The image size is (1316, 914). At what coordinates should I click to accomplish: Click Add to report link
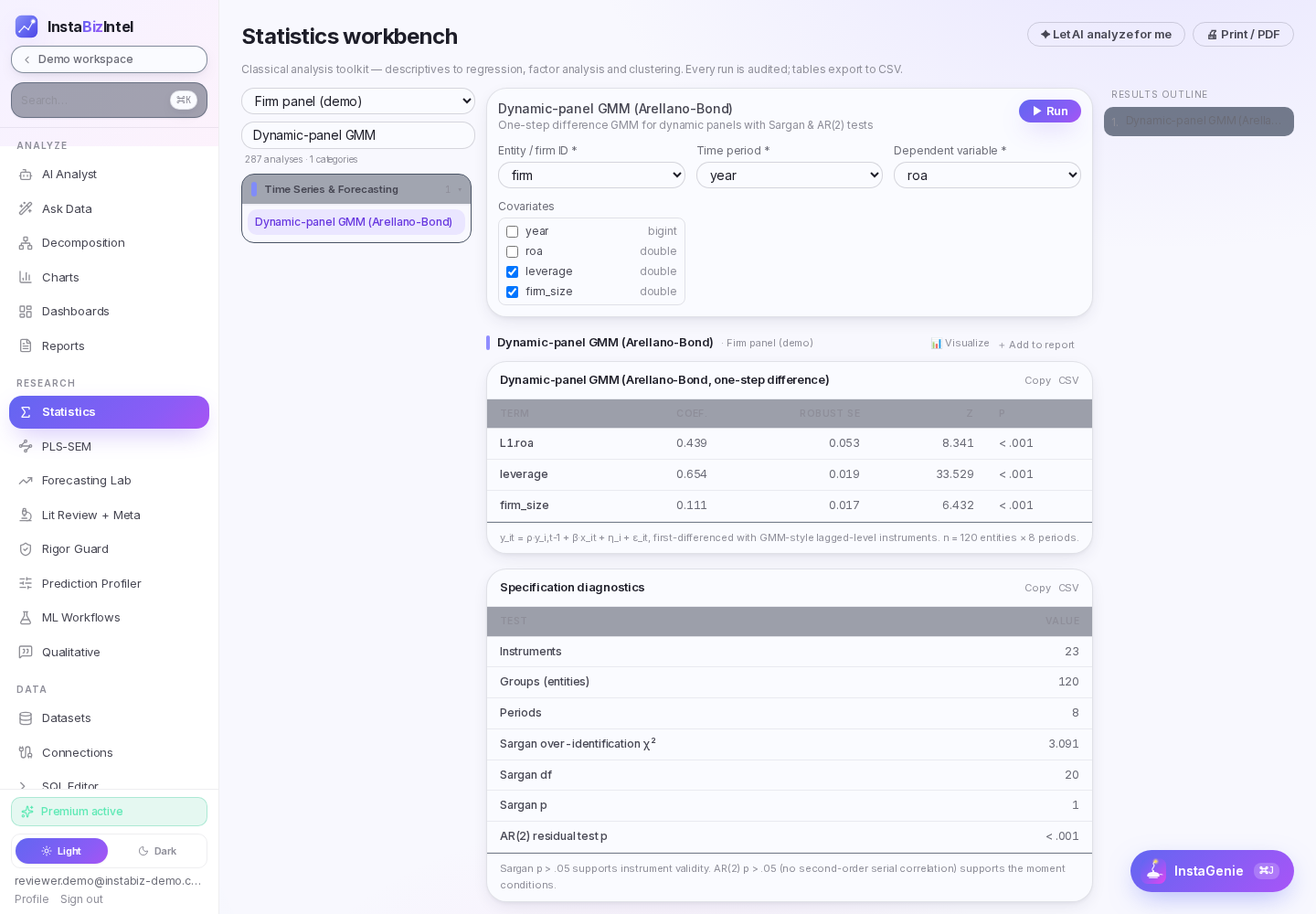[x=1036, y=345]
